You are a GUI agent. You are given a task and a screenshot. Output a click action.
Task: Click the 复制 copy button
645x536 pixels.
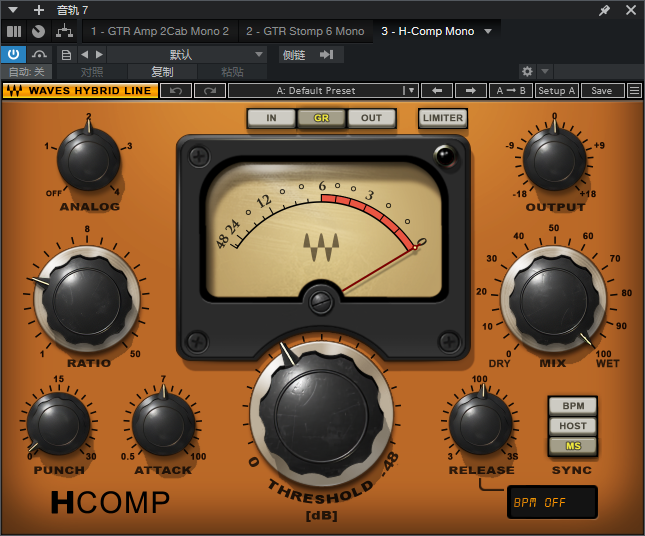click(162, 72)
